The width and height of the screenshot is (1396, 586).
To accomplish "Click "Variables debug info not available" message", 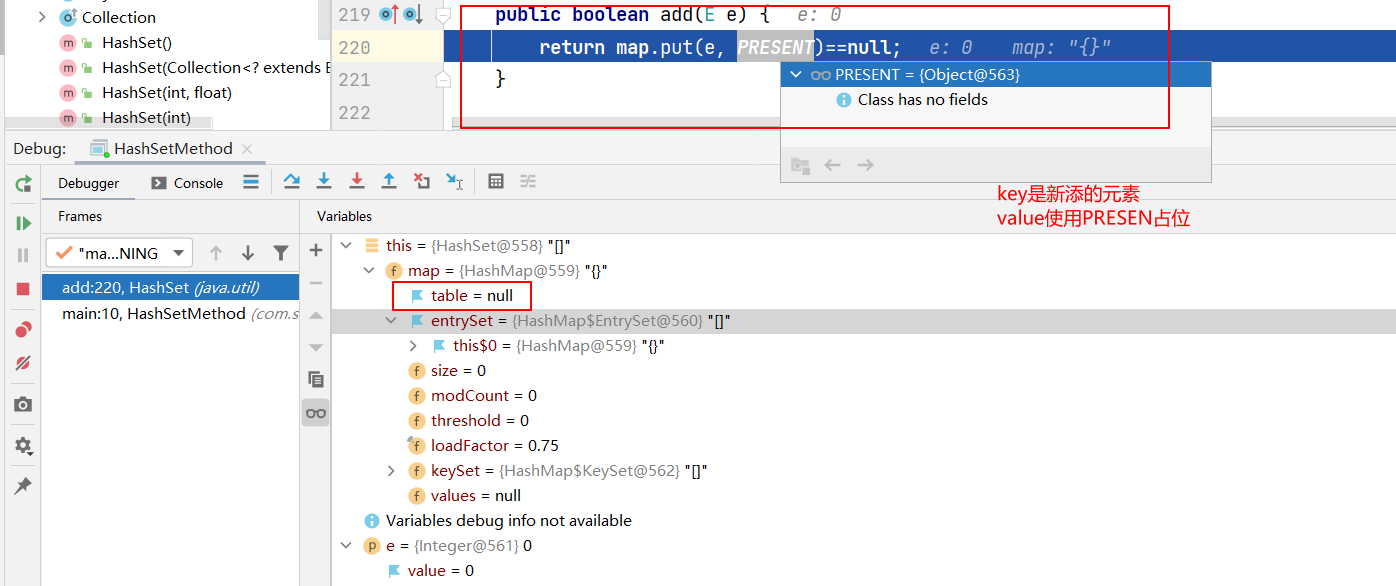I will (x=509, y=520).
